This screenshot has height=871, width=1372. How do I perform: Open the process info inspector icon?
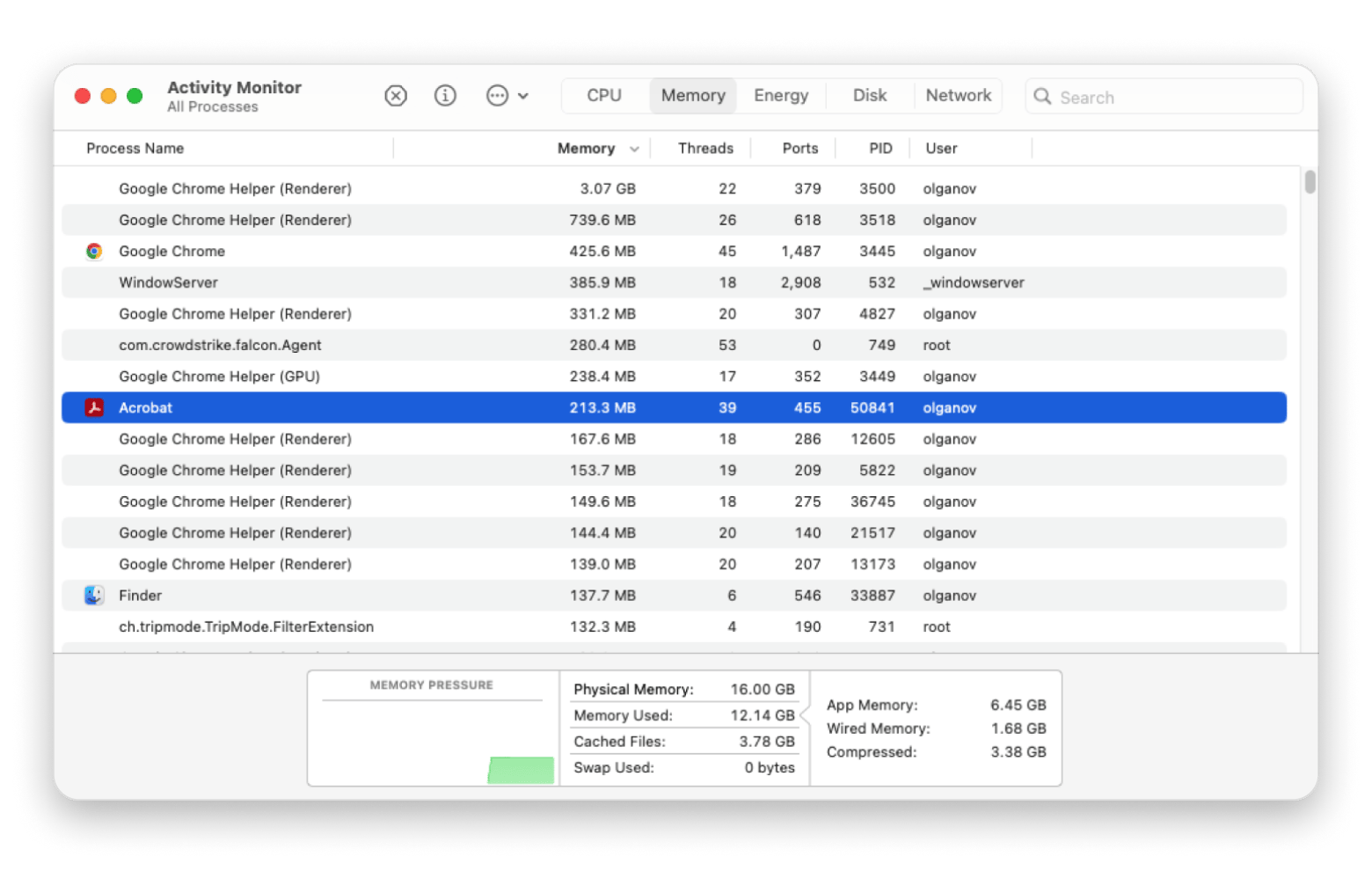coord(446,96)
